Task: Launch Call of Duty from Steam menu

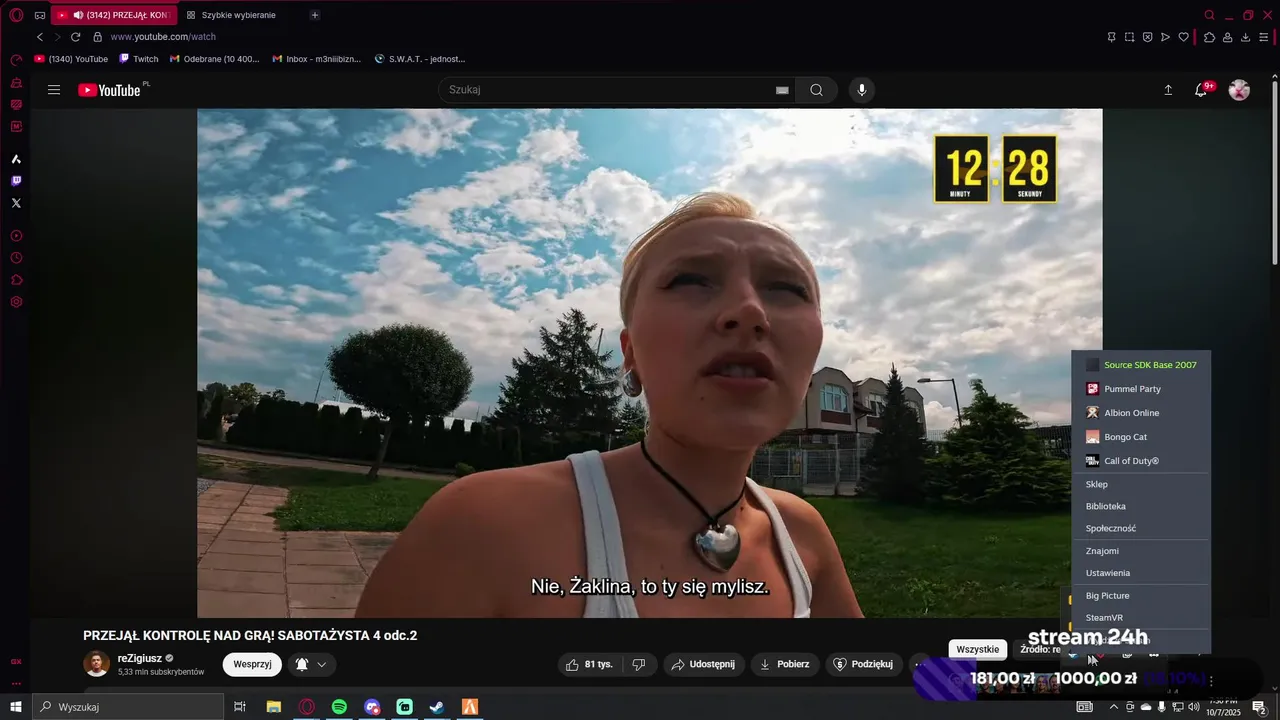Action: pos(1141,461)
